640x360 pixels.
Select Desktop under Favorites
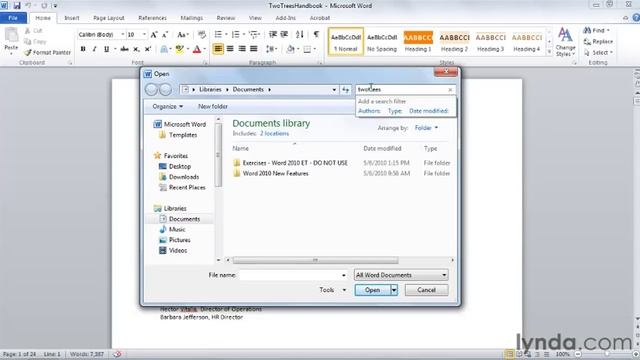(175, 167)
